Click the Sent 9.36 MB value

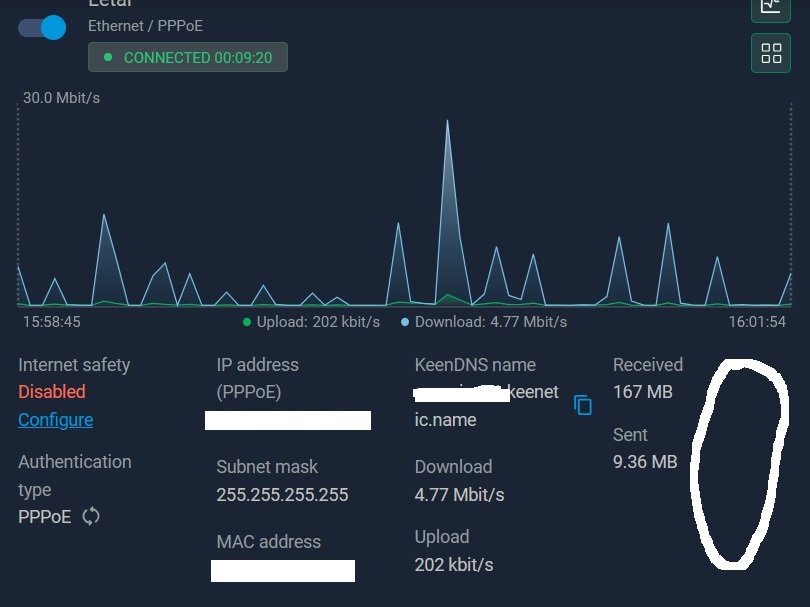645,462
